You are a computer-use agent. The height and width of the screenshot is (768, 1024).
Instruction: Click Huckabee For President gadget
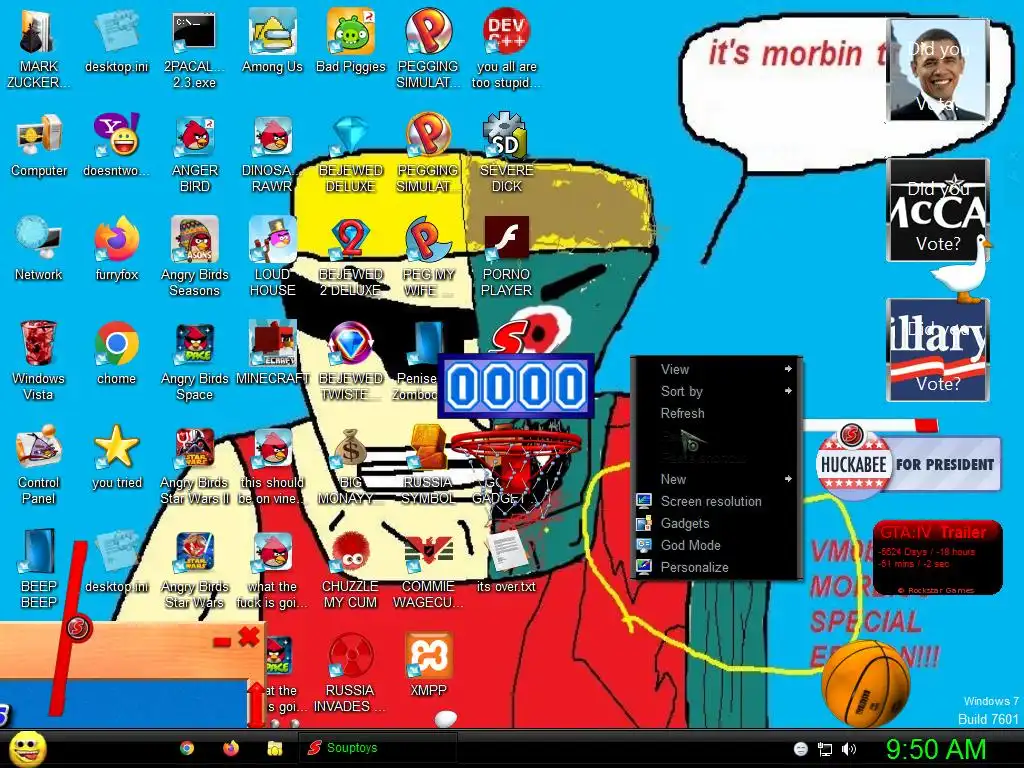pos(908,464)
